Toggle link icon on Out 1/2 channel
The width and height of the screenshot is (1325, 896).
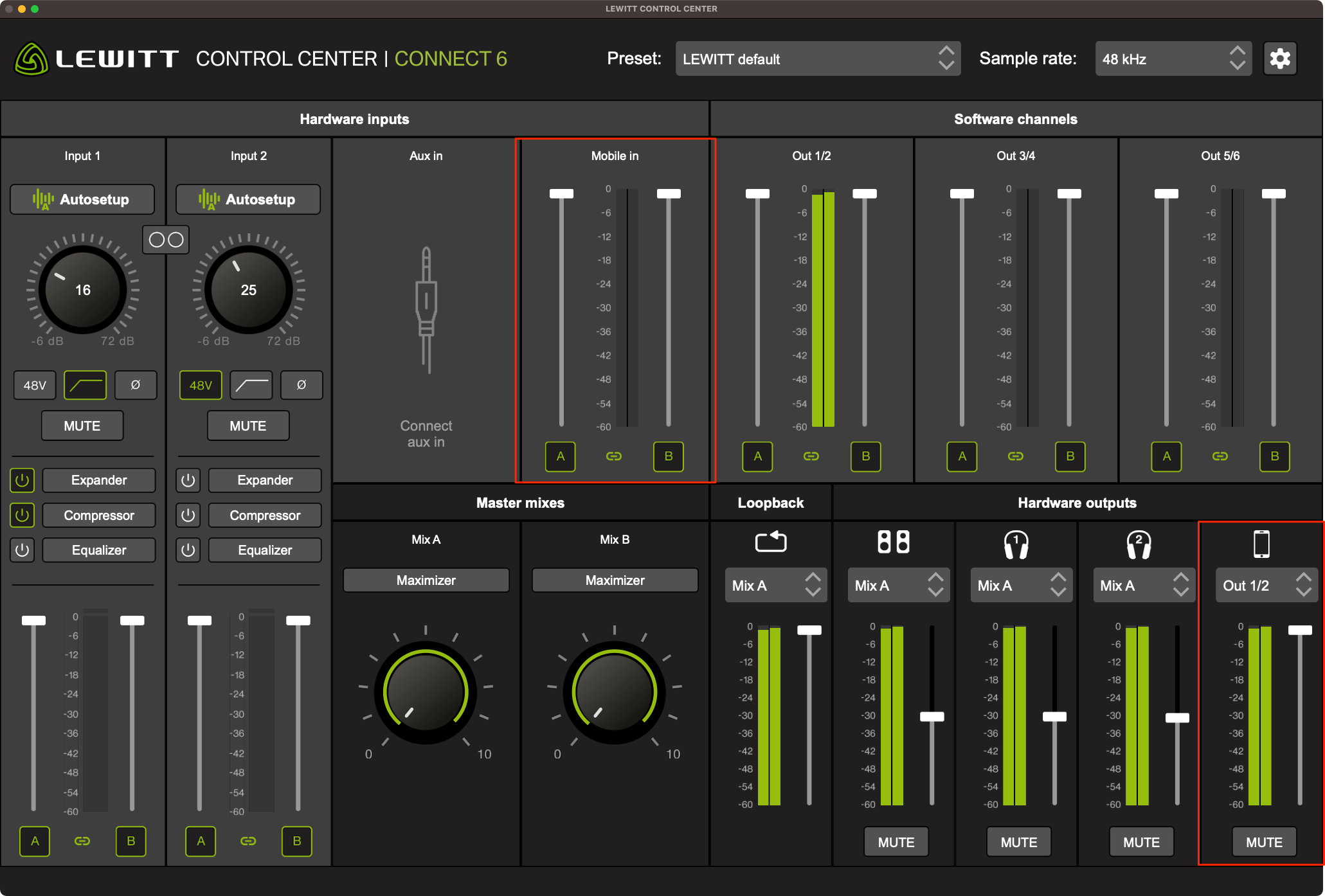coord(811,456)
